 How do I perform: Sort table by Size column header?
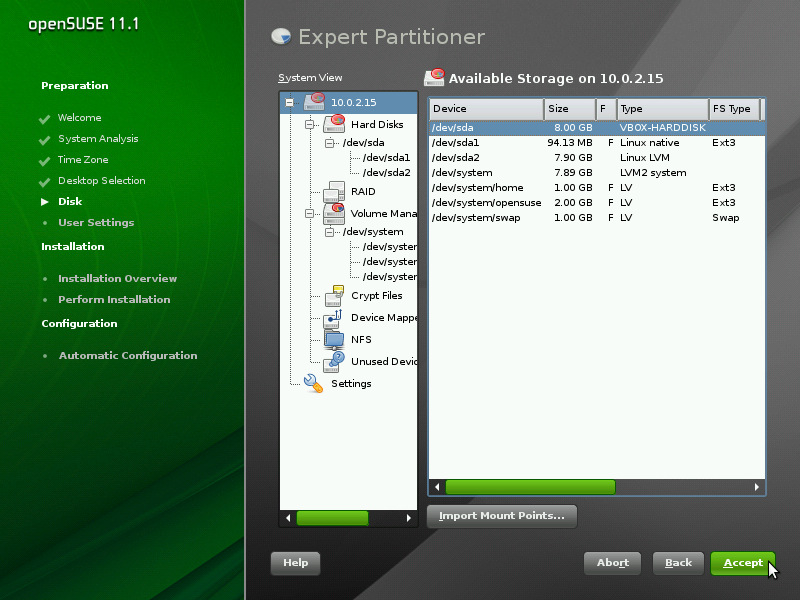click(570, 109)
